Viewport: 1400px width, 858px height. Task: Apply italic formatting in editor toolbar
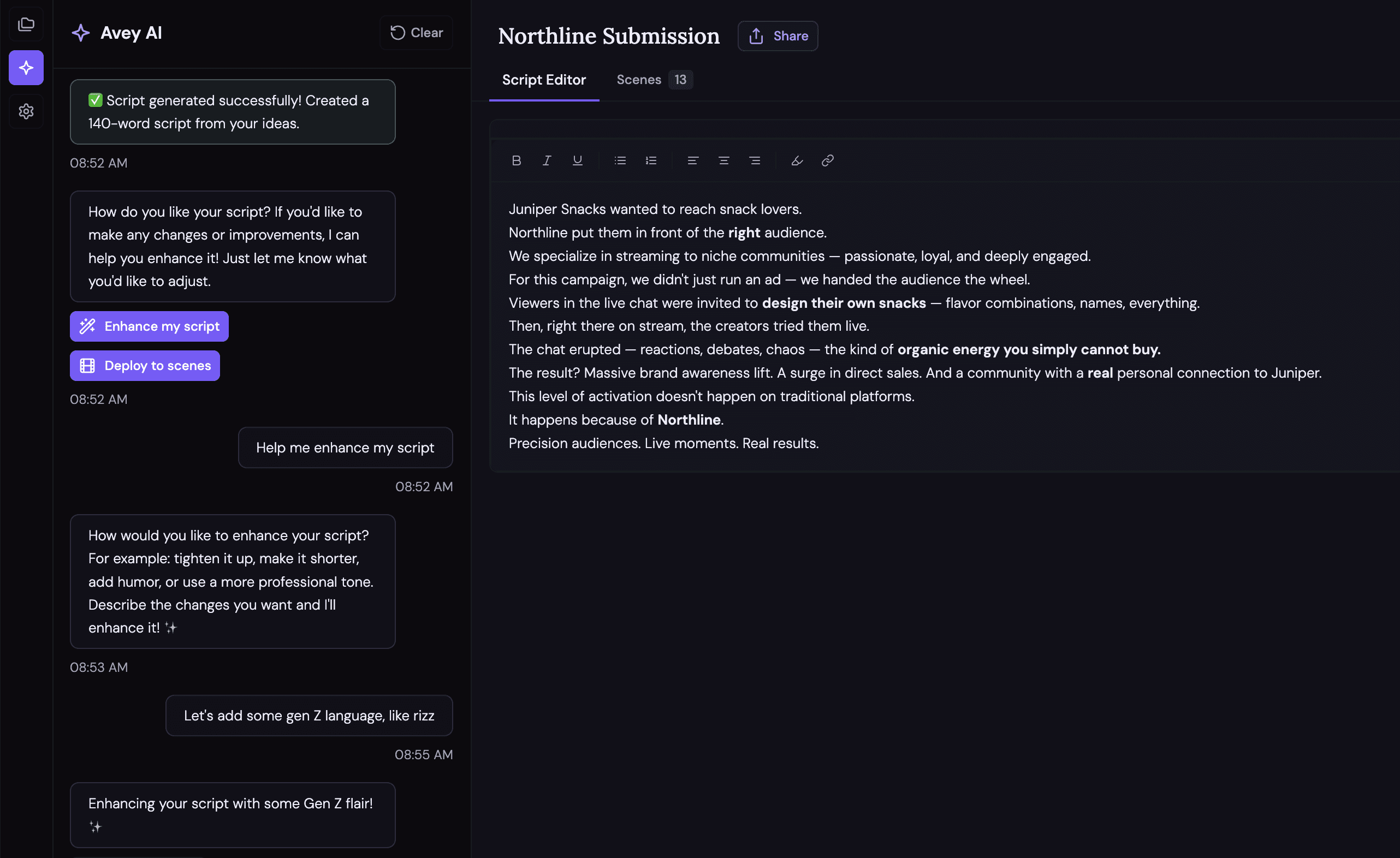[547, 160]
